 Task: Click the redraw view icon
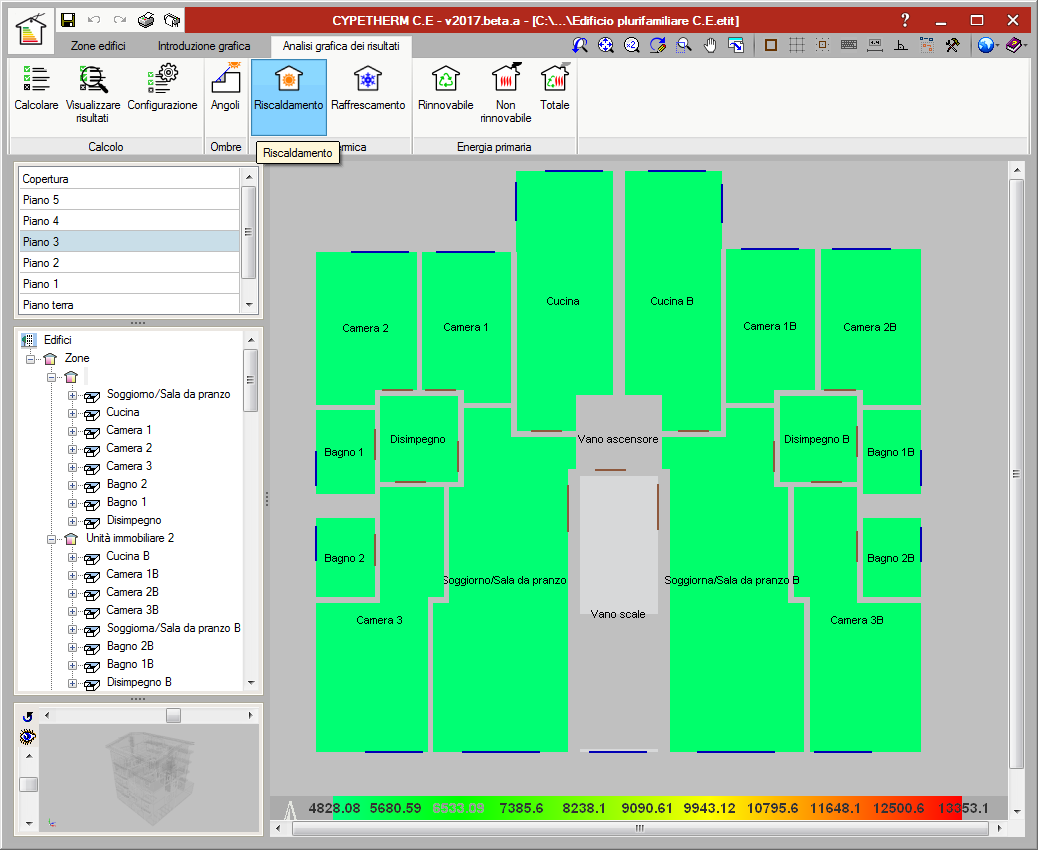click(657, 45)
